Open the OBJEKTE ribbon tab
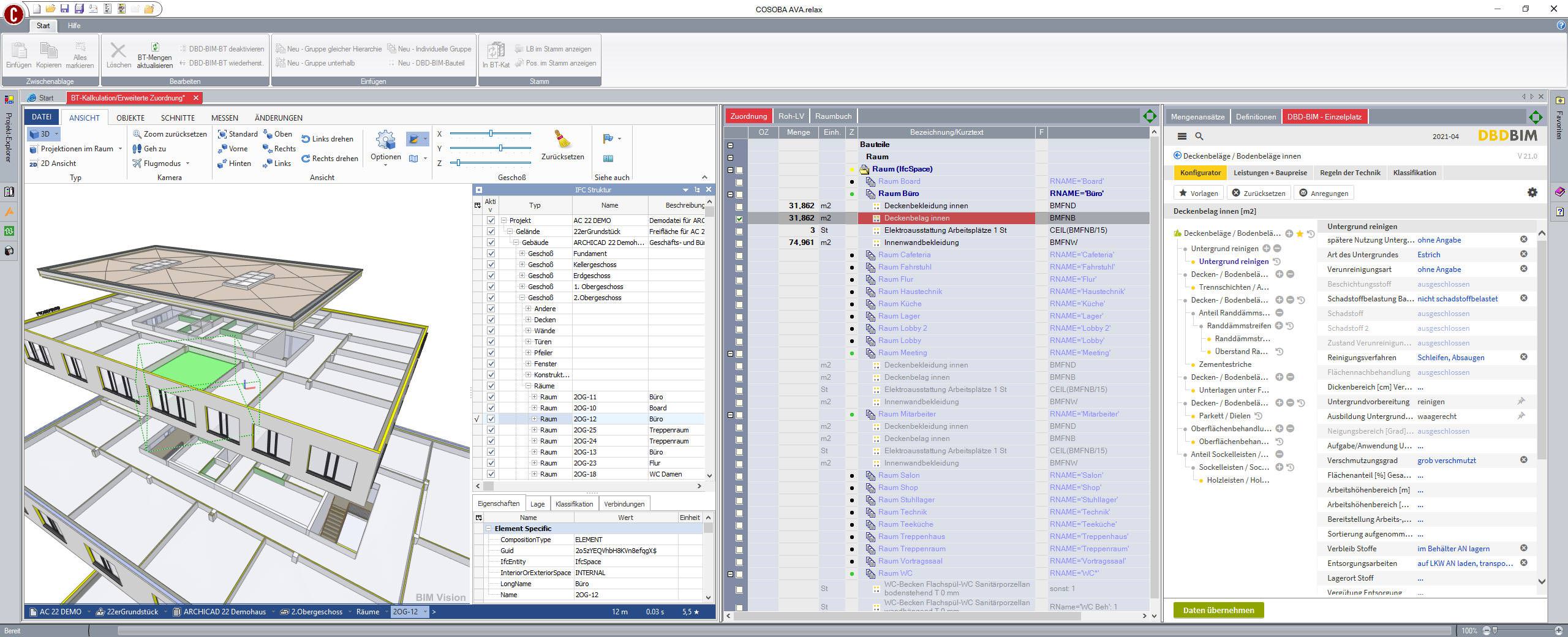Image resolution: width=1568 pixels, height=637 pixels. tap(130, 118)
